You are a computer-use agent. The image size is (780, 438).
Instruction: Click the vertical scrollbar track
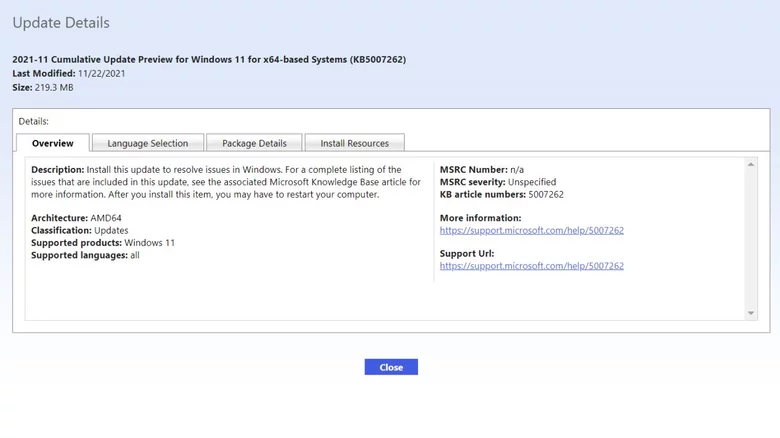pos(752,240)
